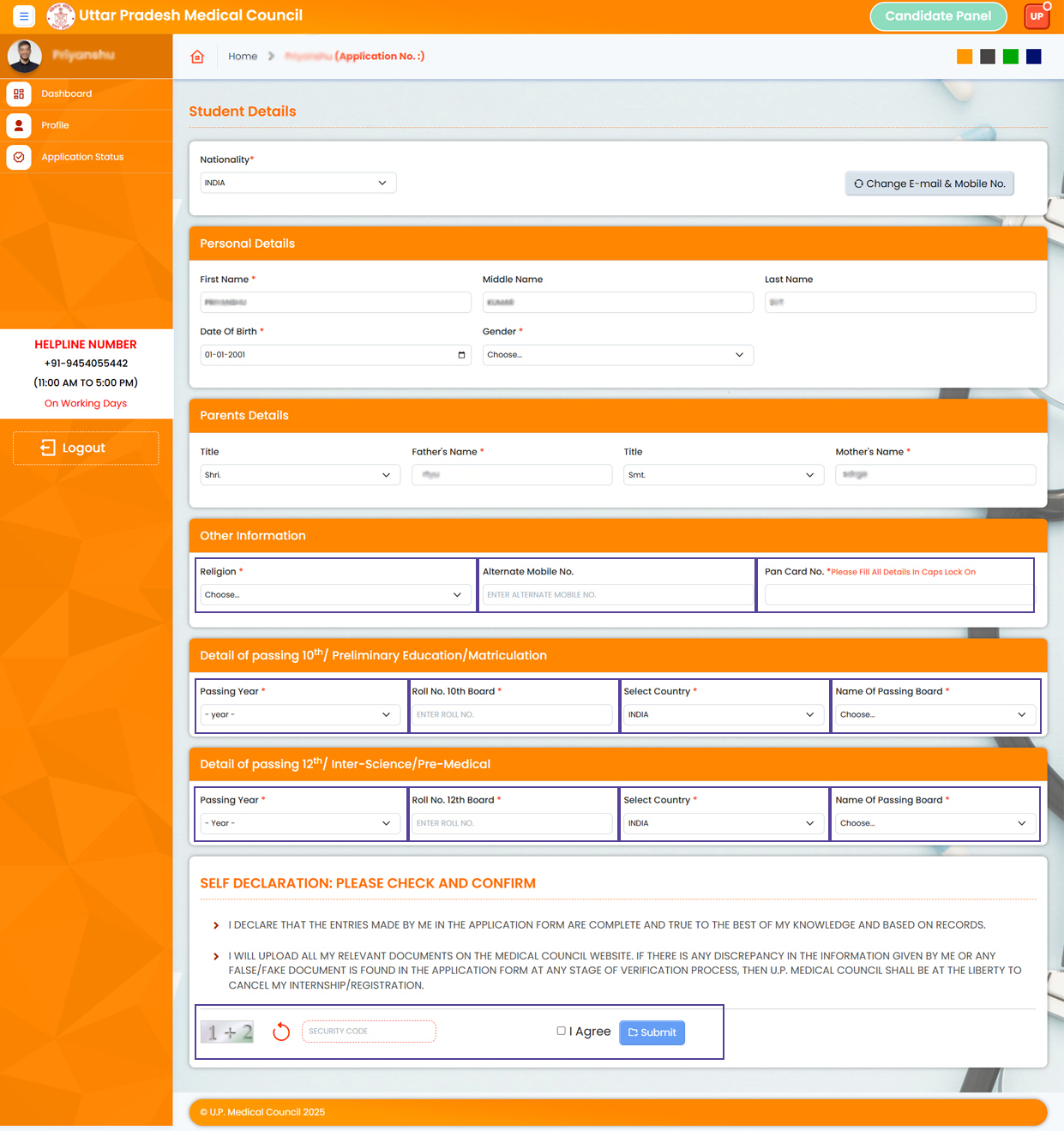Image resolution: width=1064 pixels, height=1131 pixels.
Task: Expand the Religion dropdown
Action: [334, 595]
